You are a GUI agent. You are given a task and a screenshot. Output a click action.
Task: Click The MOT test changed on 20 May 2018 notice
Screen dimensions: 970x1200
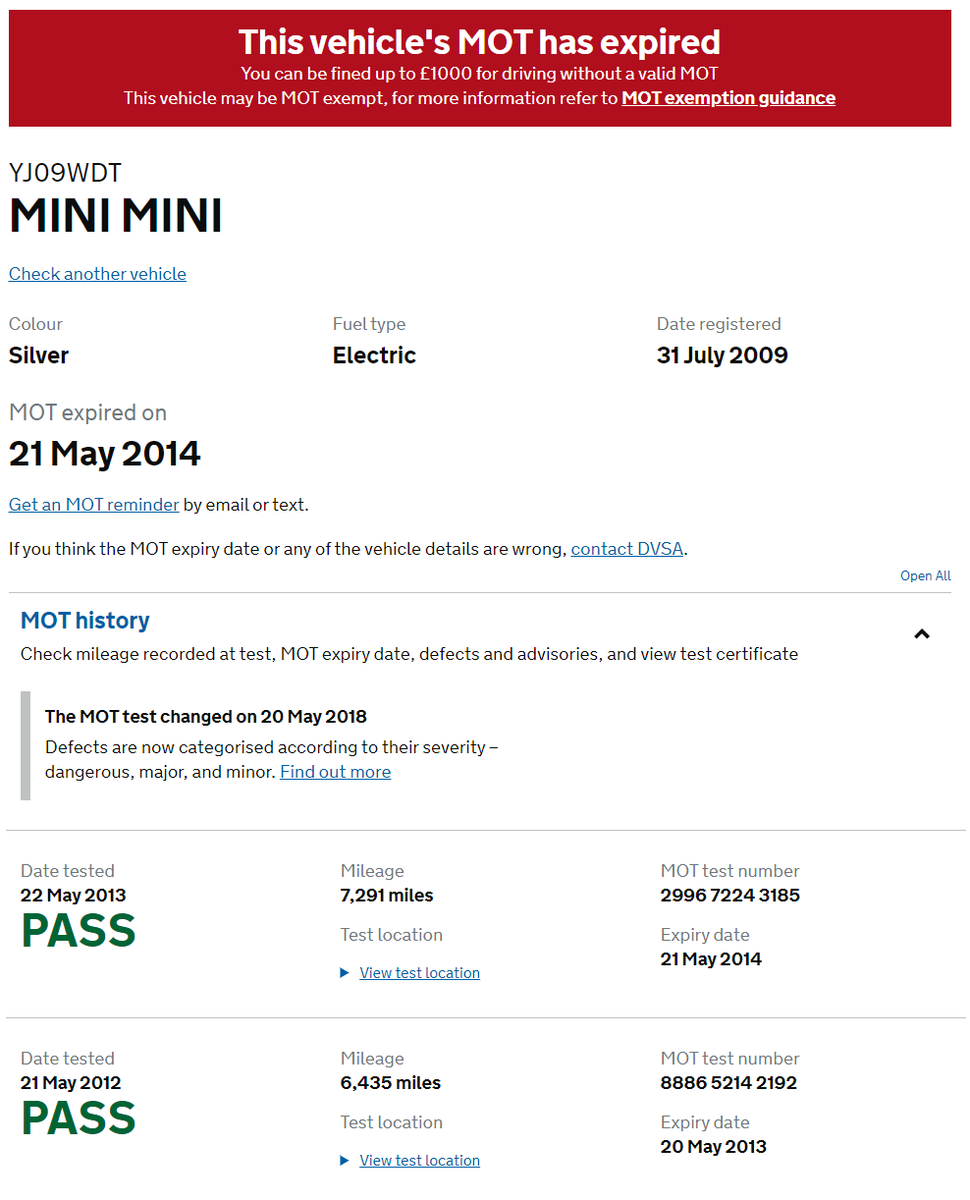206,717
